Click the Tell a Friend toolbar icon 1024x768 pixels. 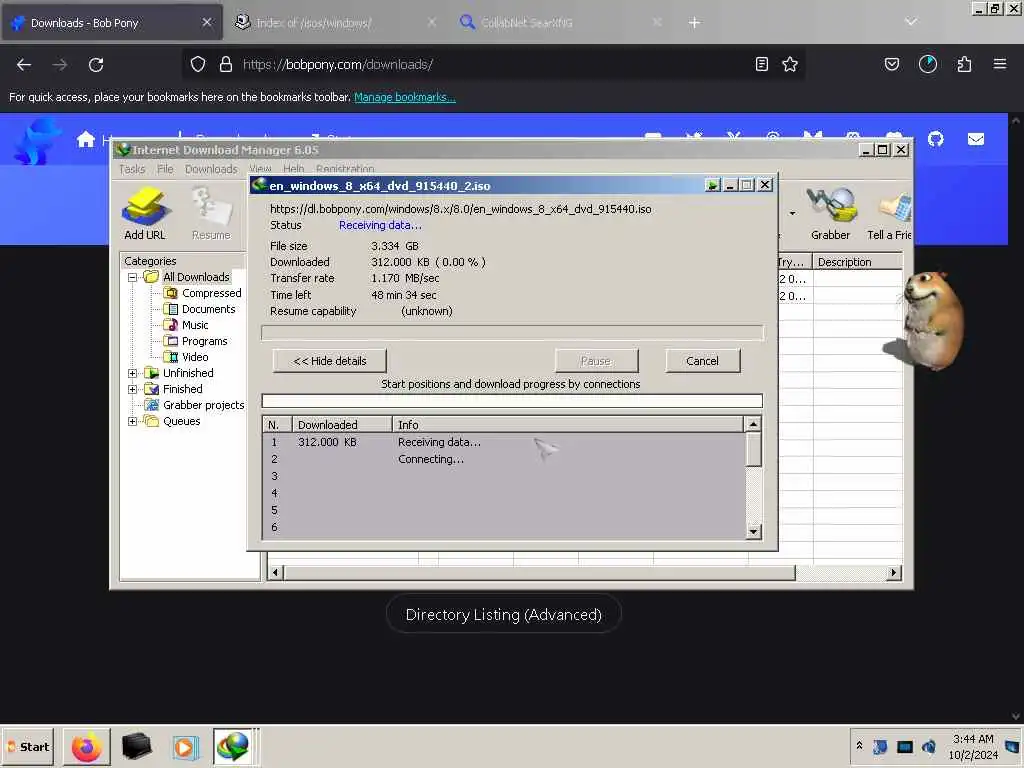(889, 213)
